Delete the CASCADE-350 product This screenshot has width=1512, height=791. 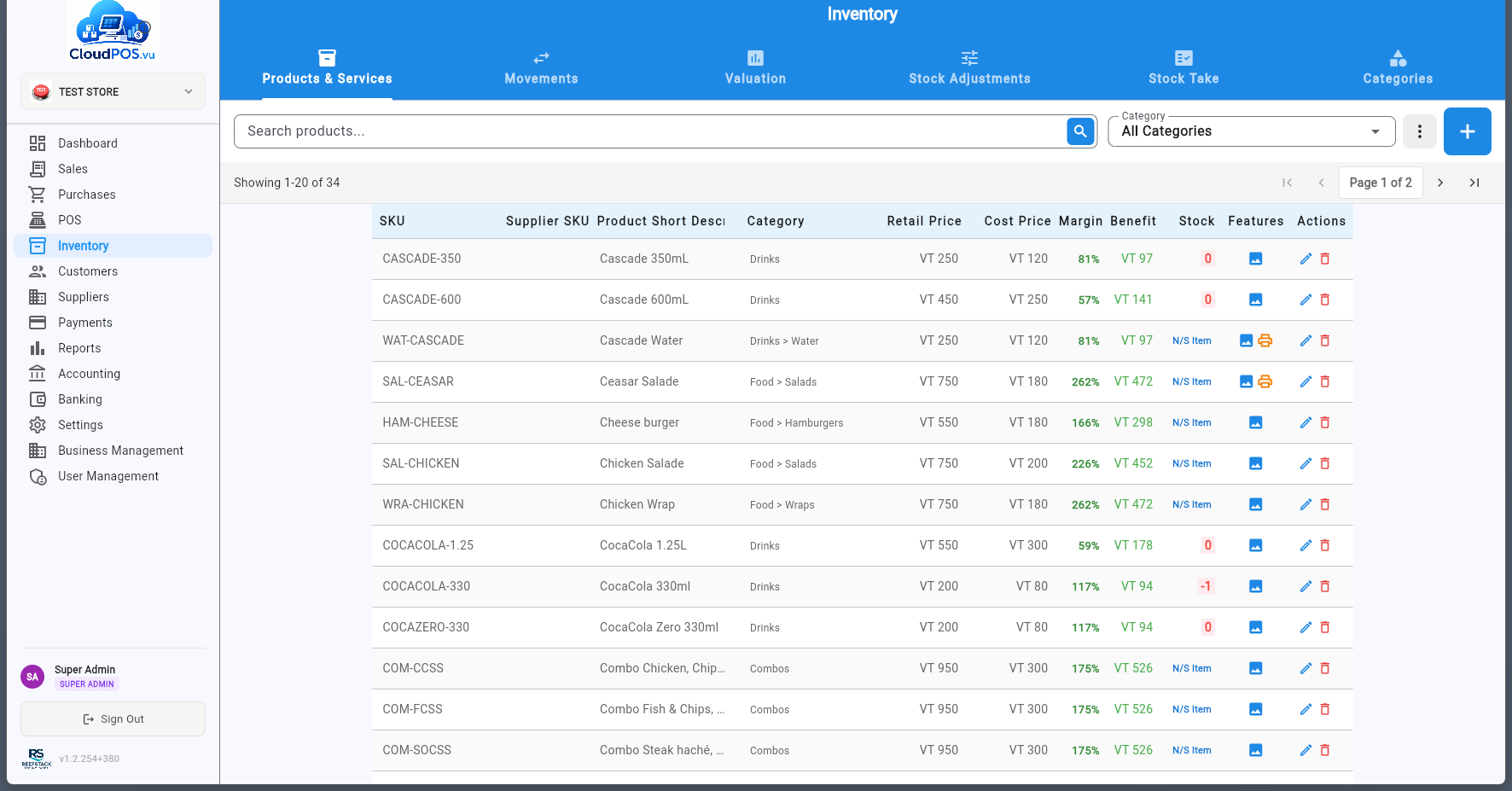1325,259
